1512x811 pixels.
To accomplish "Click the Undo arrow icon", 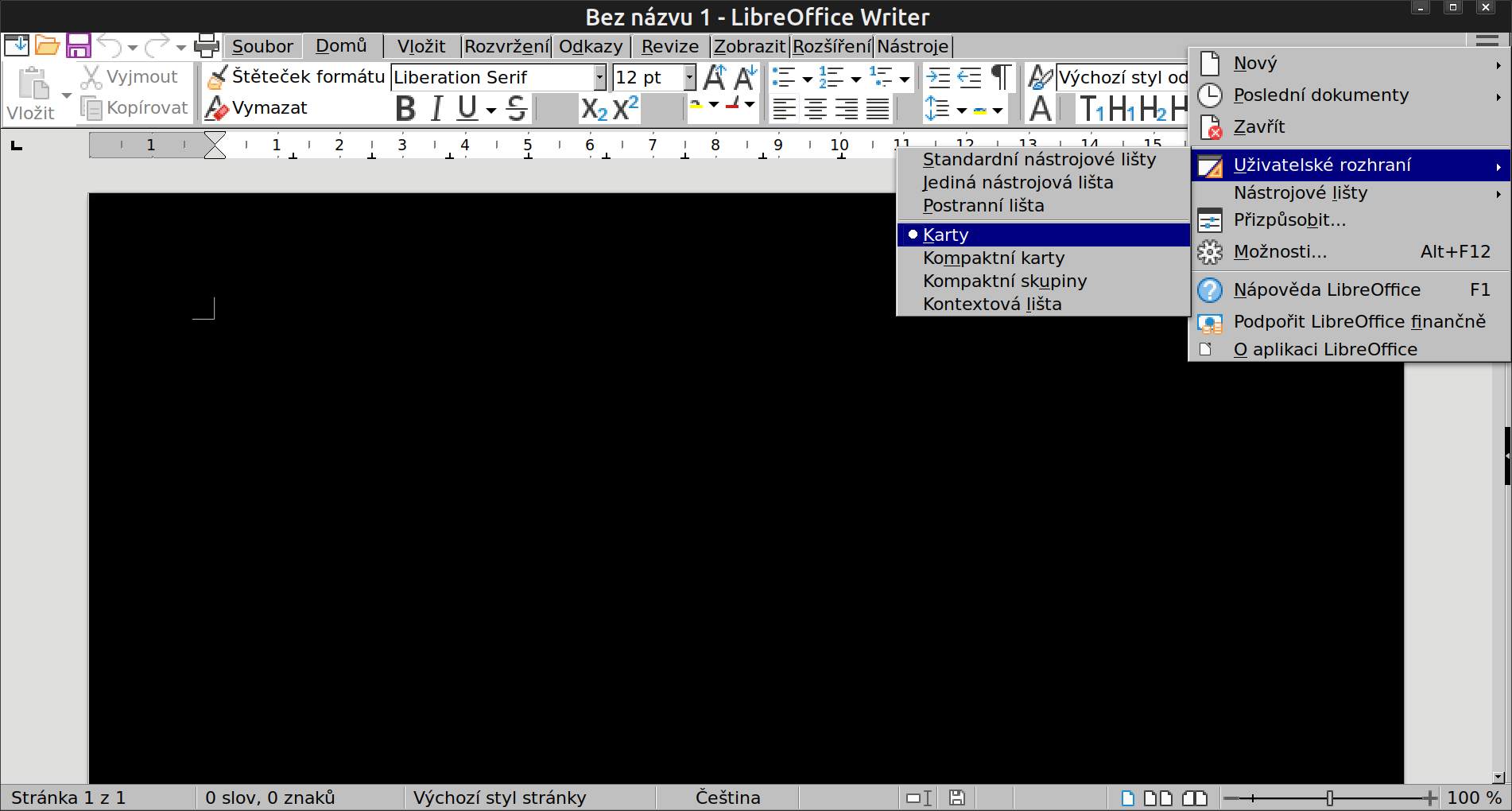I will 109,45.
